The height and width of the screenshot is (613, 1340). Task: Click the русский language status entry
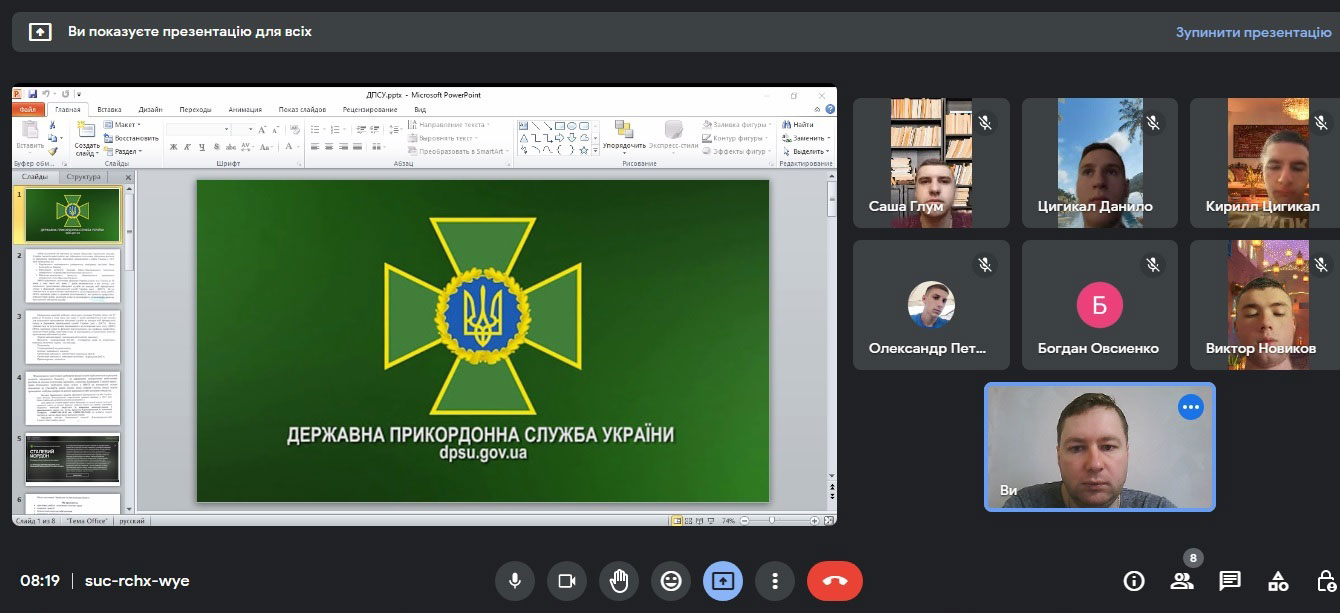pos(132,521)
